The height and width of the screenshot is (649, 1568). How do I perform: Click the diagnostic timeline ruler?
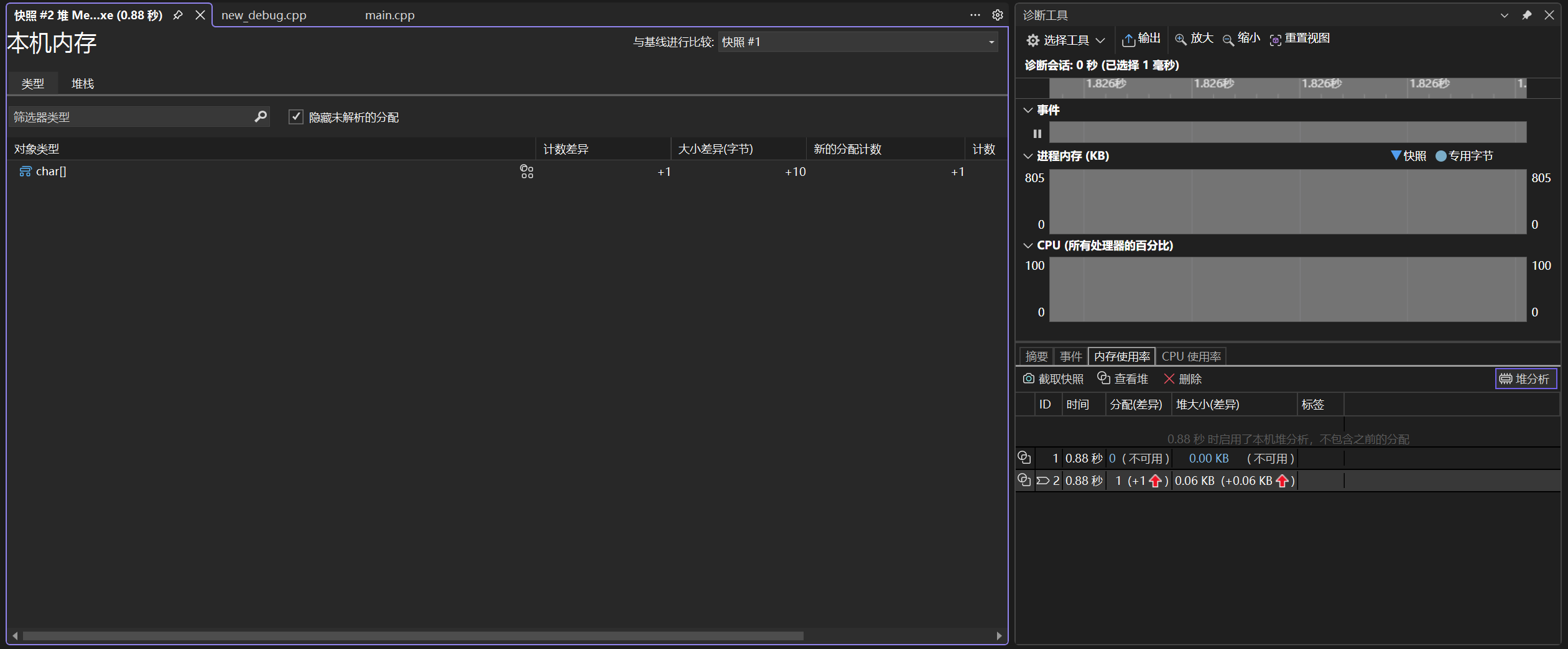[1287, 88]
